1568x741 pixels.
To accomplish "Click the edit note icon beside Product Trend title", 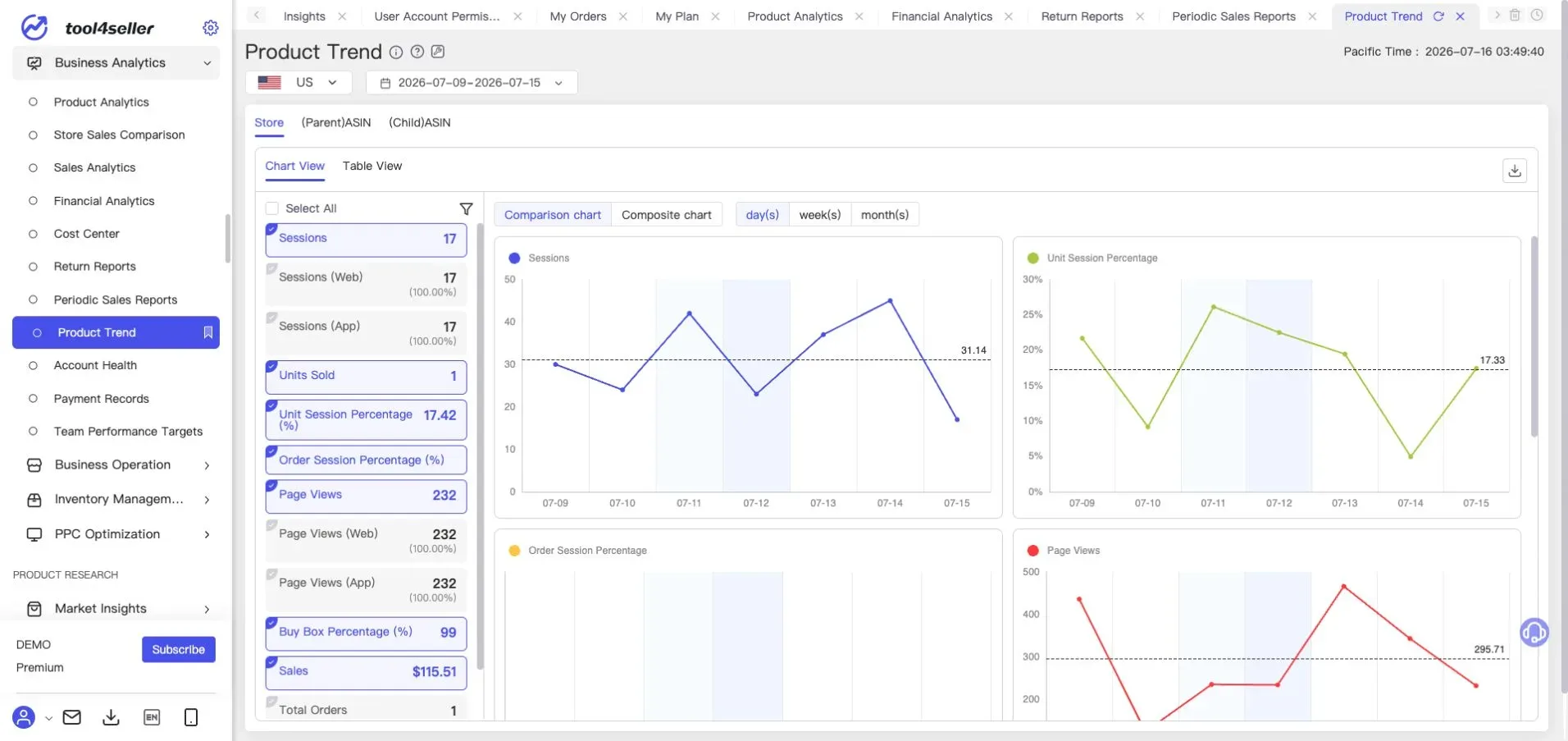I will [438, 52].
